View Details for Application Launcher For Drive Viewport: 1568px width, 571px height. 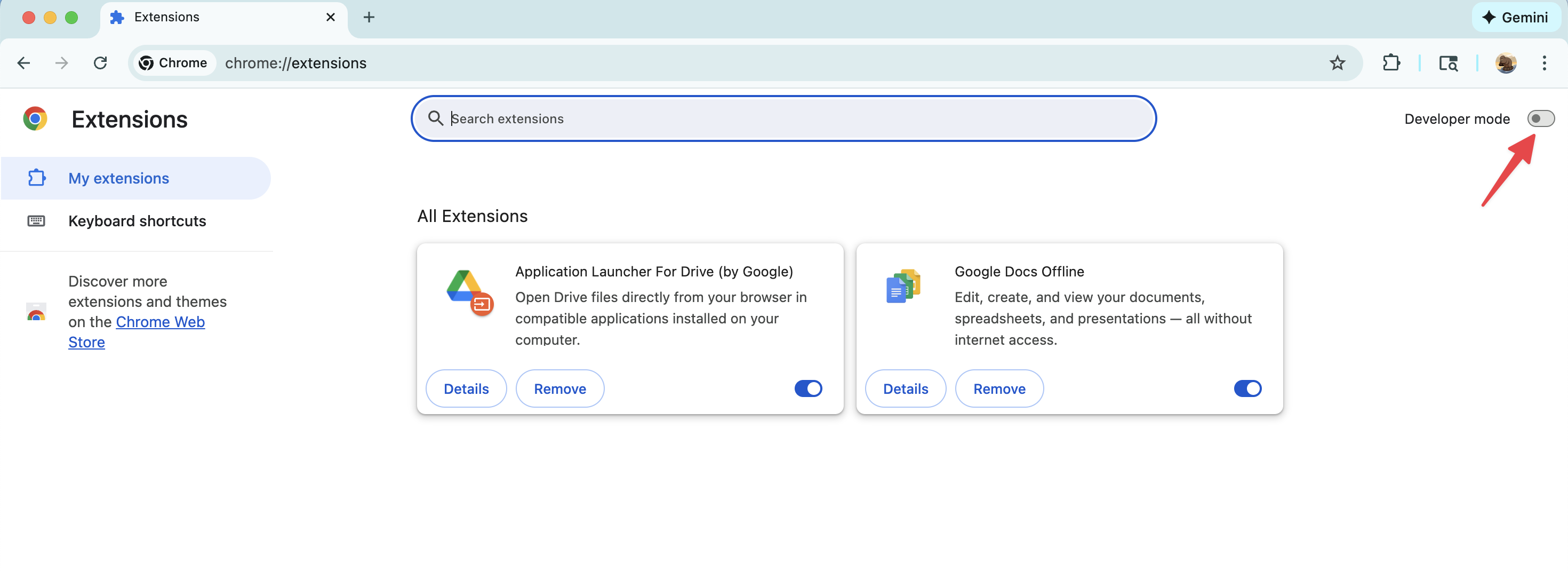coord(466,388)
